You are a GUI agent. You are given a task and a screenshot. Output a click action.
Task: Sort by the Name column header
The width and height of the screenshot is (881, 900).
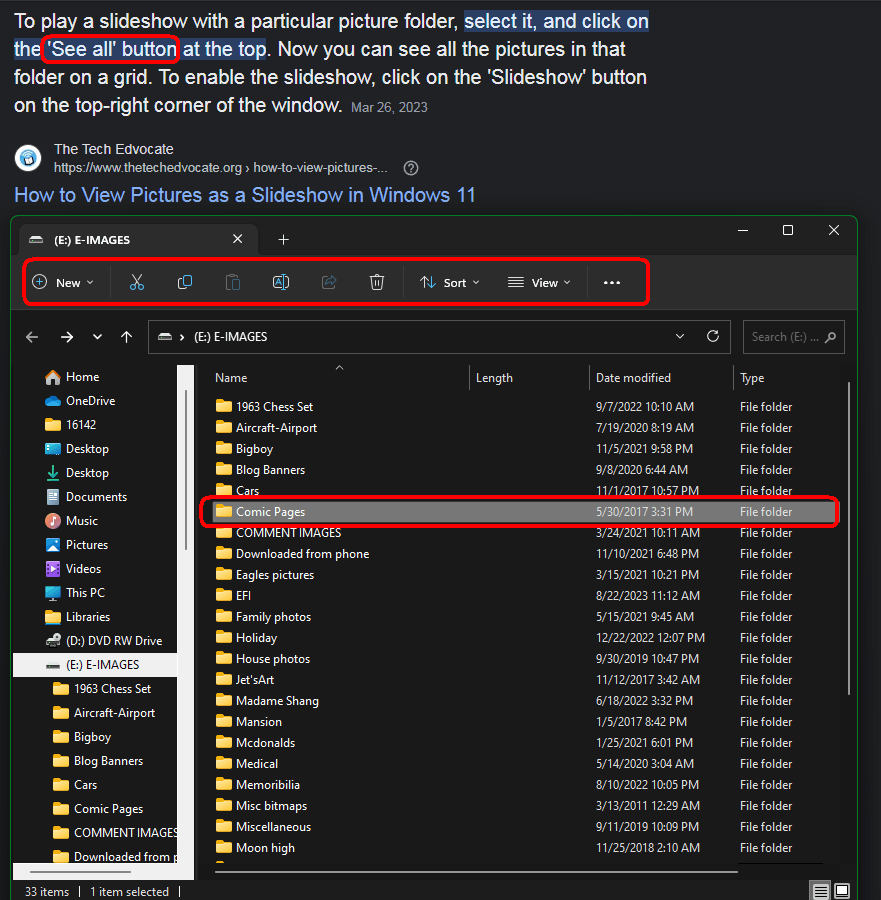pos(231,378)
